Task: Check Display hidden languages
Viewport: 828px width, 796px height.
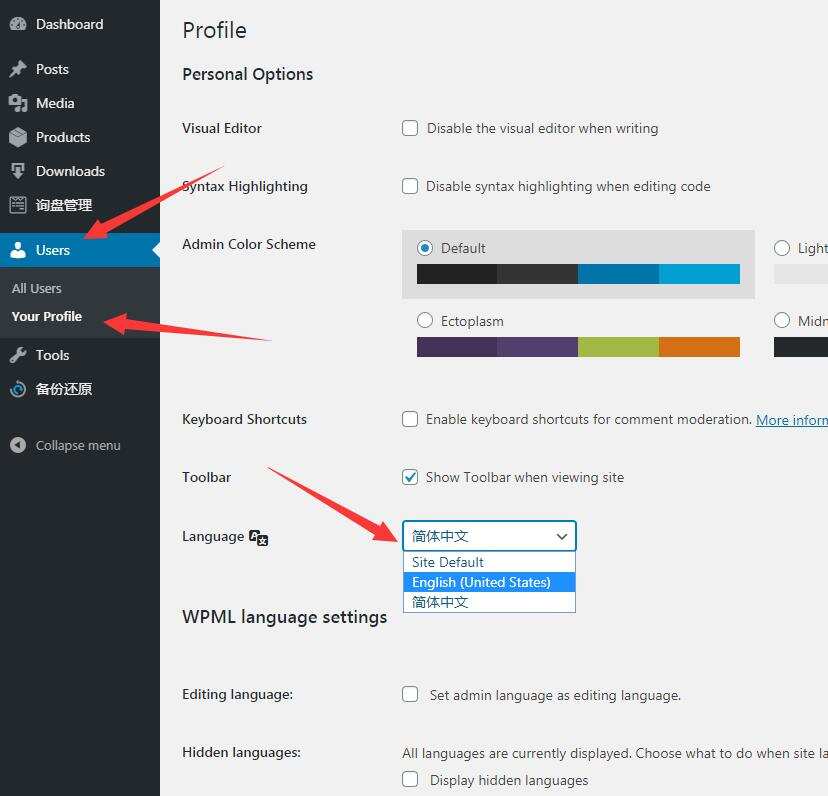Action: pyautogui.click(x=410, y=779)
